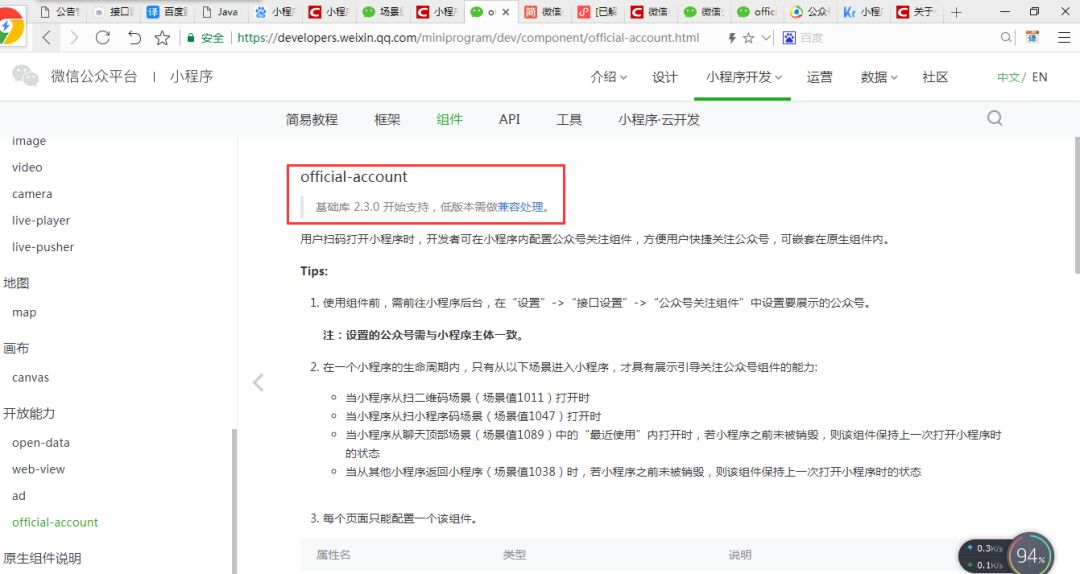Click the Baidu paw search engine icon
This screenshot has height=574, width=1080.
(x=789, y=38)
